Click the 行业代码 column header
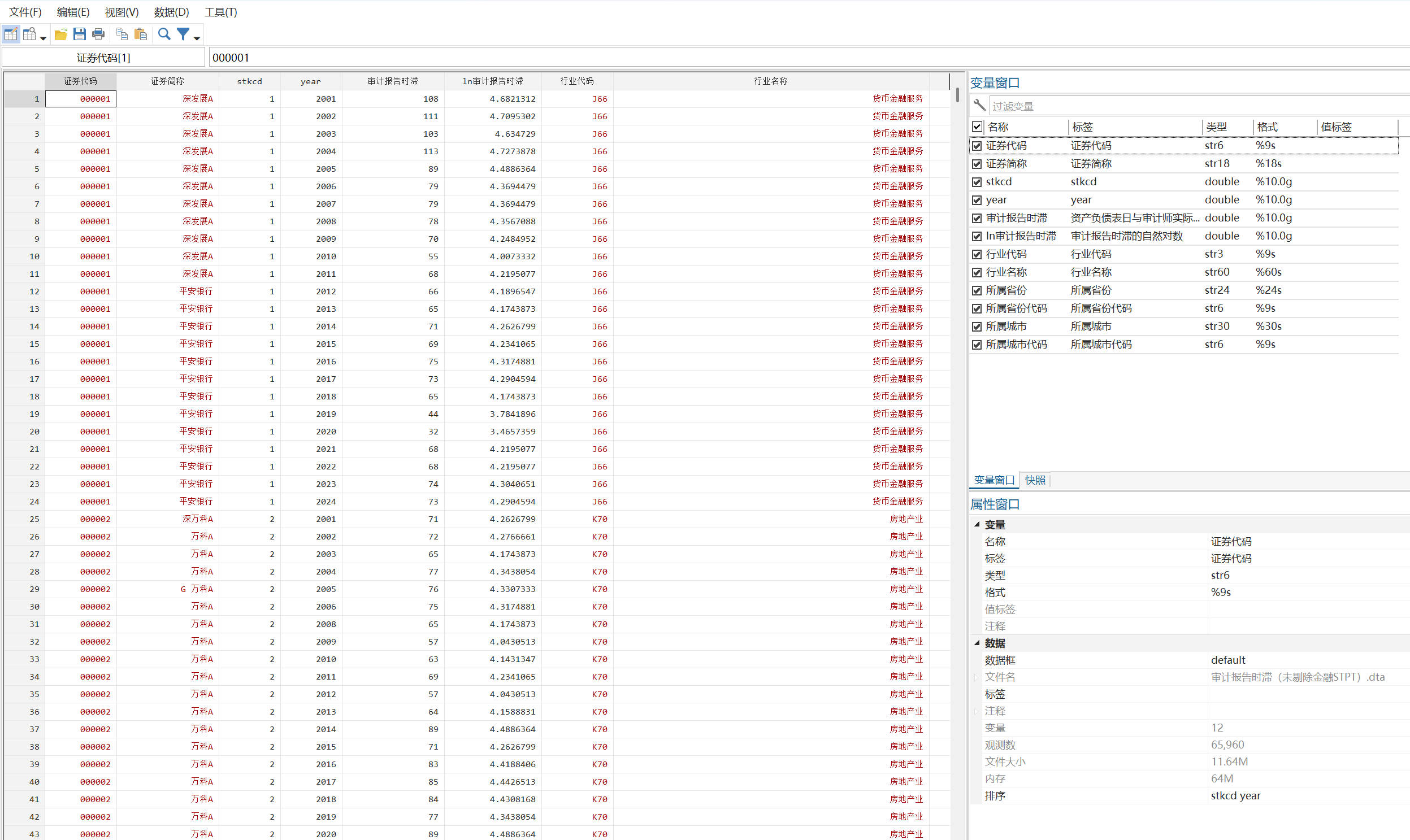This screenshot has height=840, width=1410. 576,81
